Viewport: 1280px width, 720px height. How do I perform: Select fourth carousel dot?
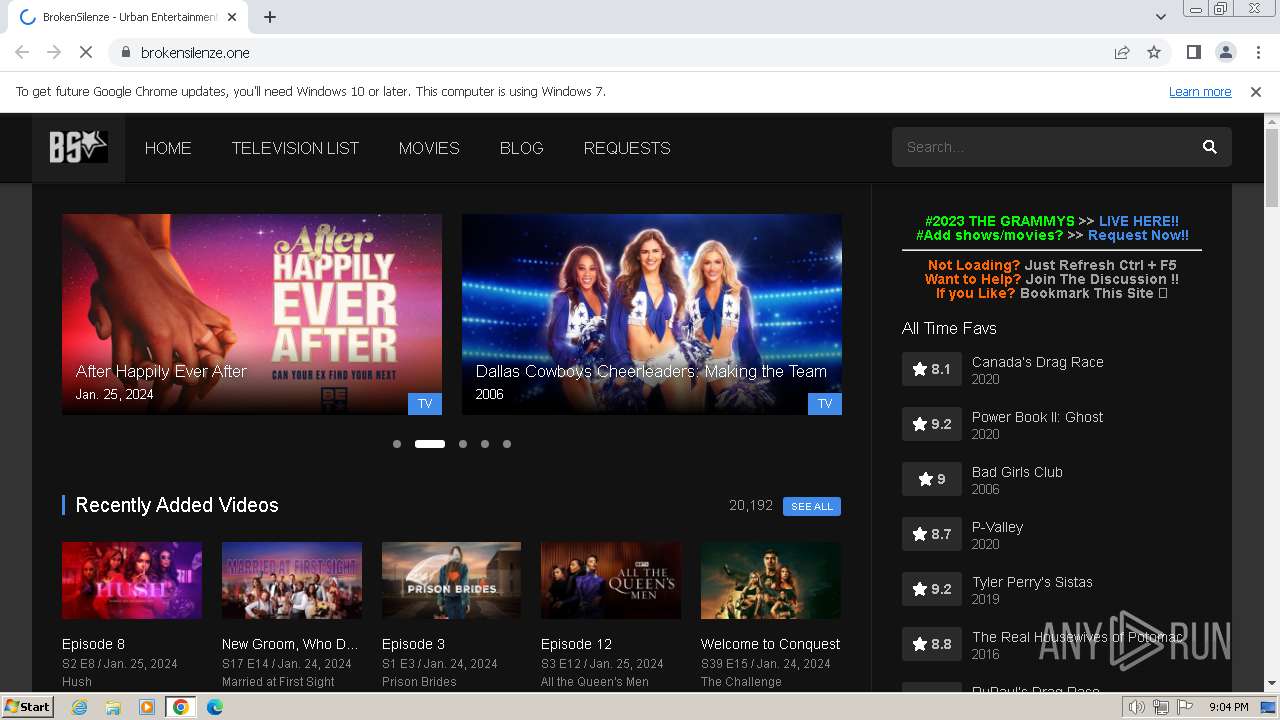485,444
